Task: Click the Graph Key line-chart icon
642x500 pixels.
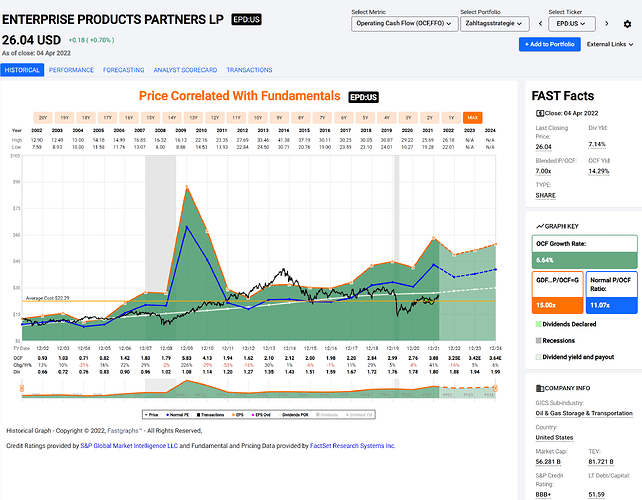Action: (540, 226)
